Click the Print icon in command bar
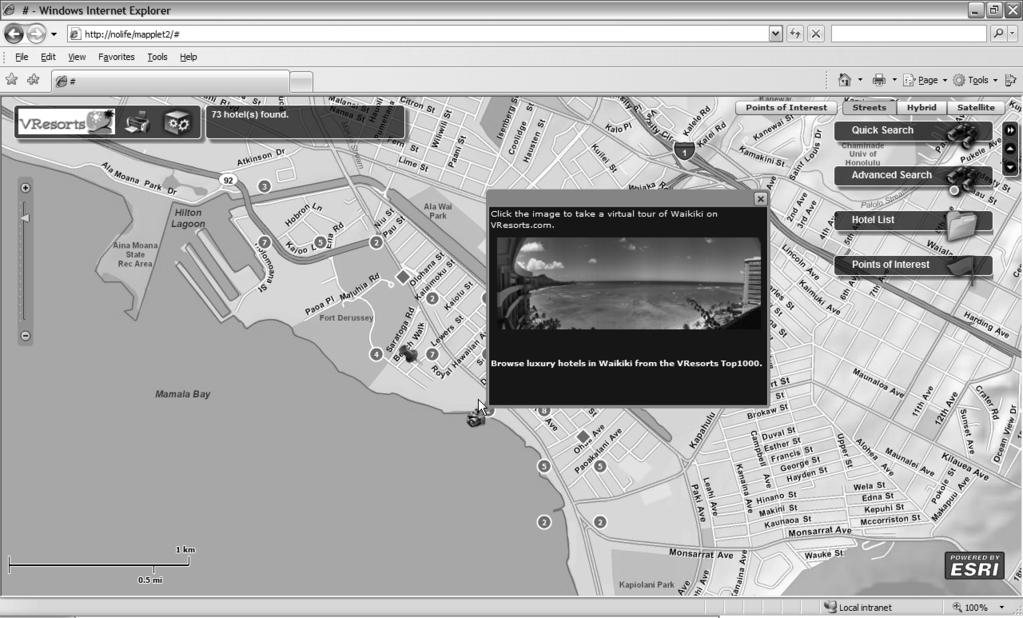Viewport: 1023px width, 618px height. point(879,80)
